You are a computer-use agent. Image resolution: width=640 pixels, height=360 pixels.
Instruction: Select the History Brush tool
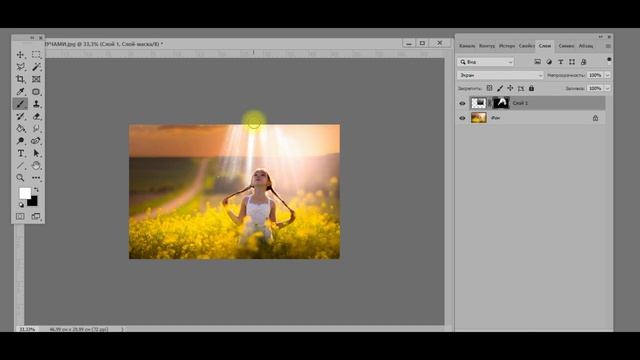20,116
